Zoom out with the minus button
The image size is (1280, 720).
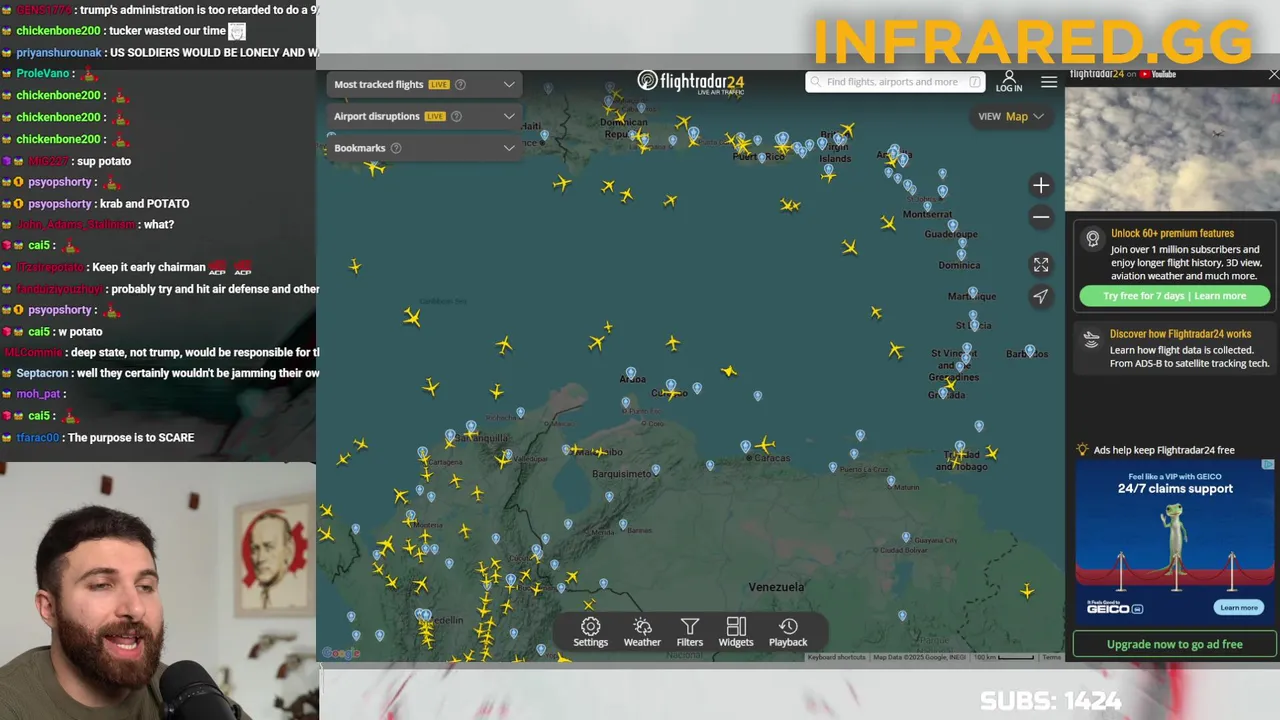1041,217
